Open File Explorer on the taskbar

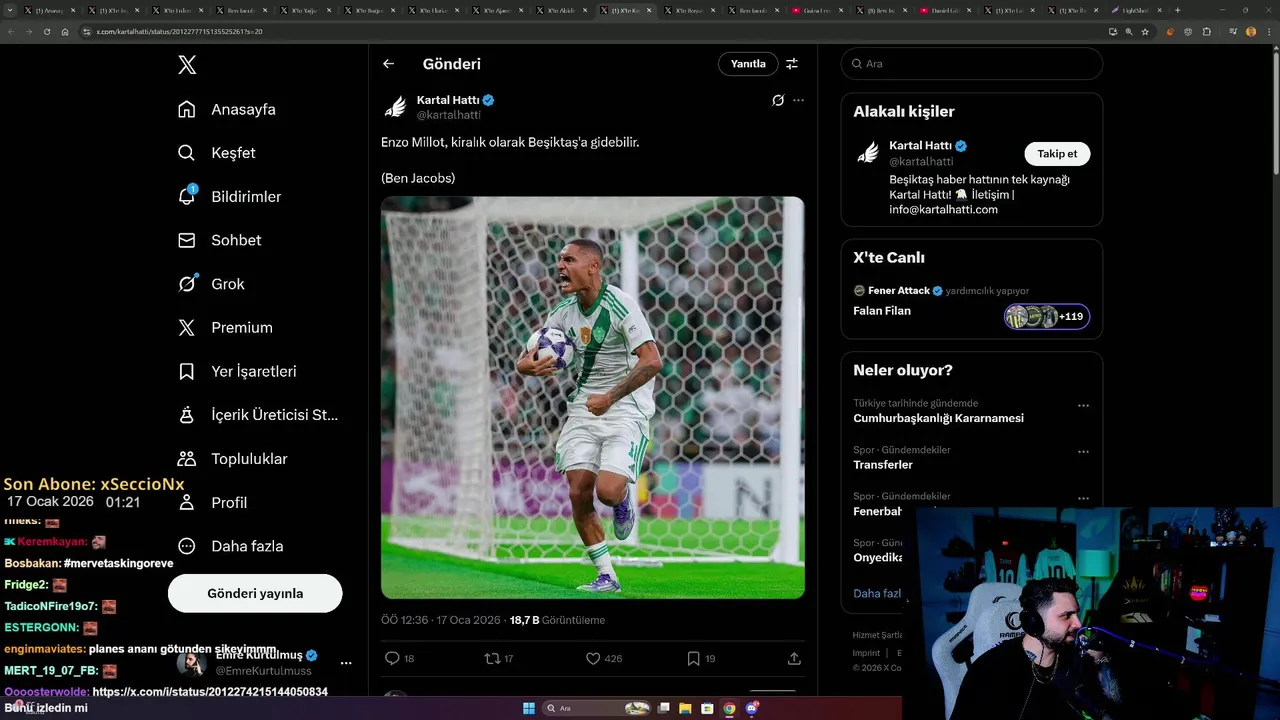coord(686,708)
